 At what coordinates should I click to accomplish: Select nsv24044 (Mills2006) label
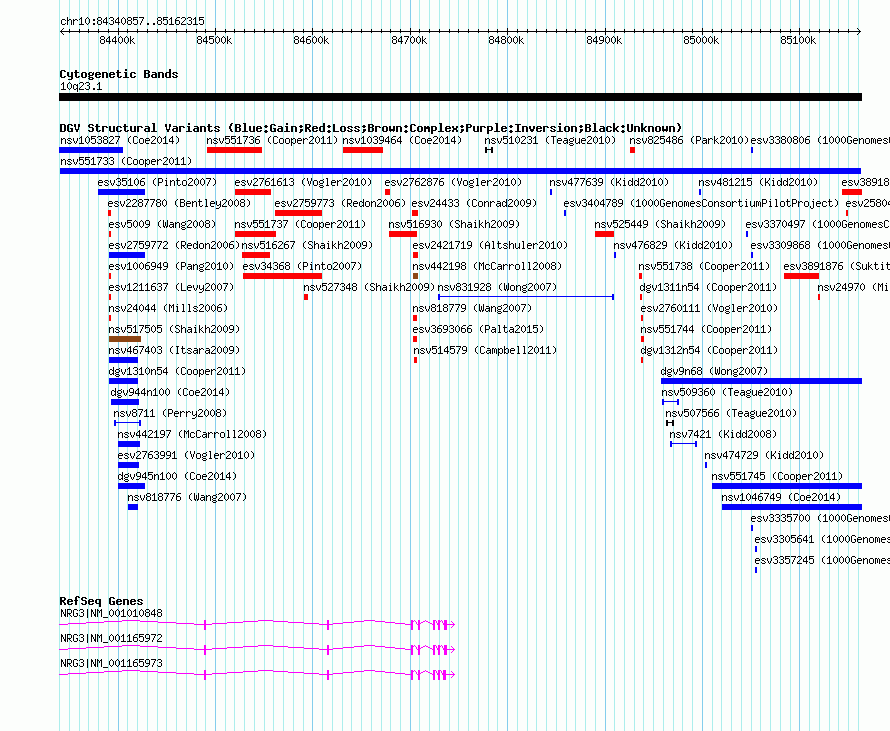pyautogui.click(x=168, y=308)
